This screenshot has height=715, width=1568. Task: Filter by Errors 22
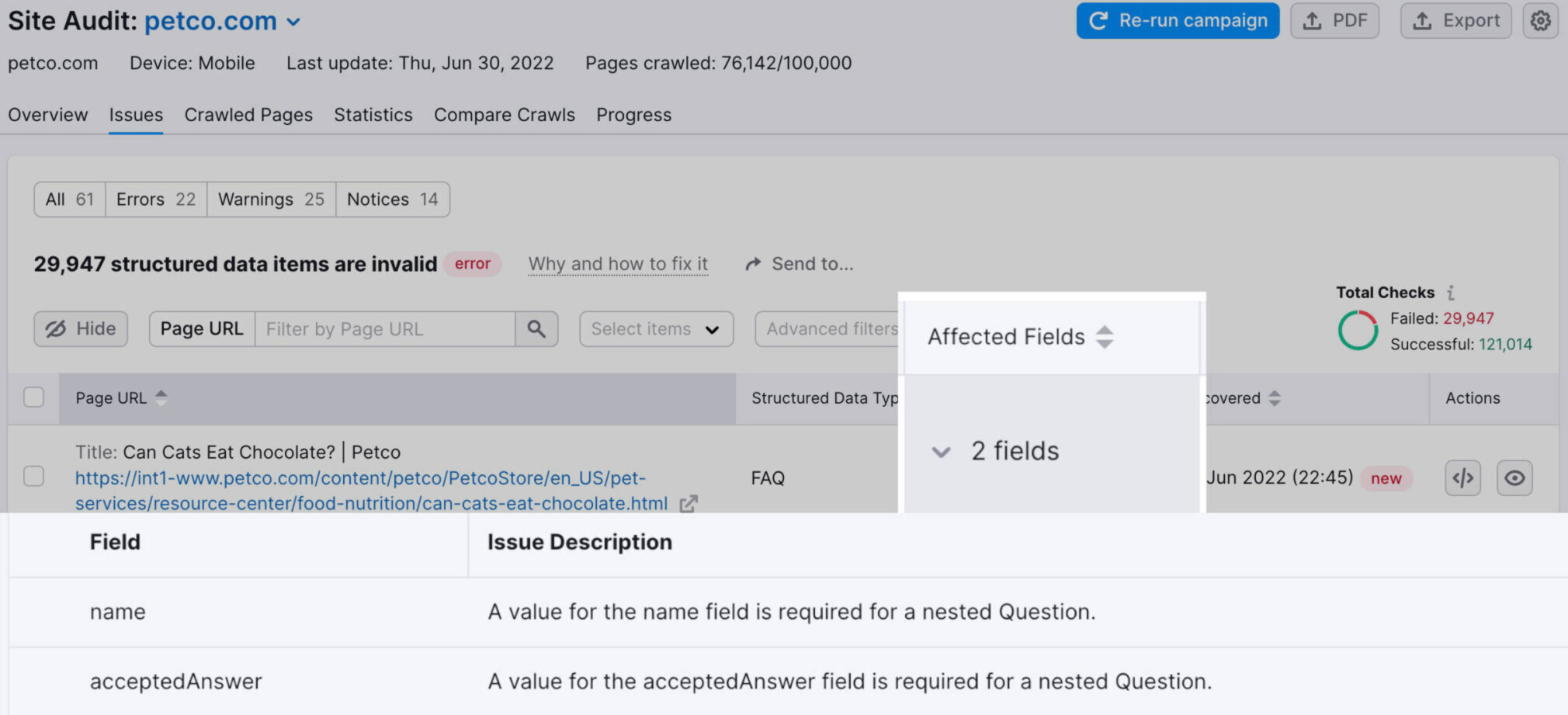point(156,200)
